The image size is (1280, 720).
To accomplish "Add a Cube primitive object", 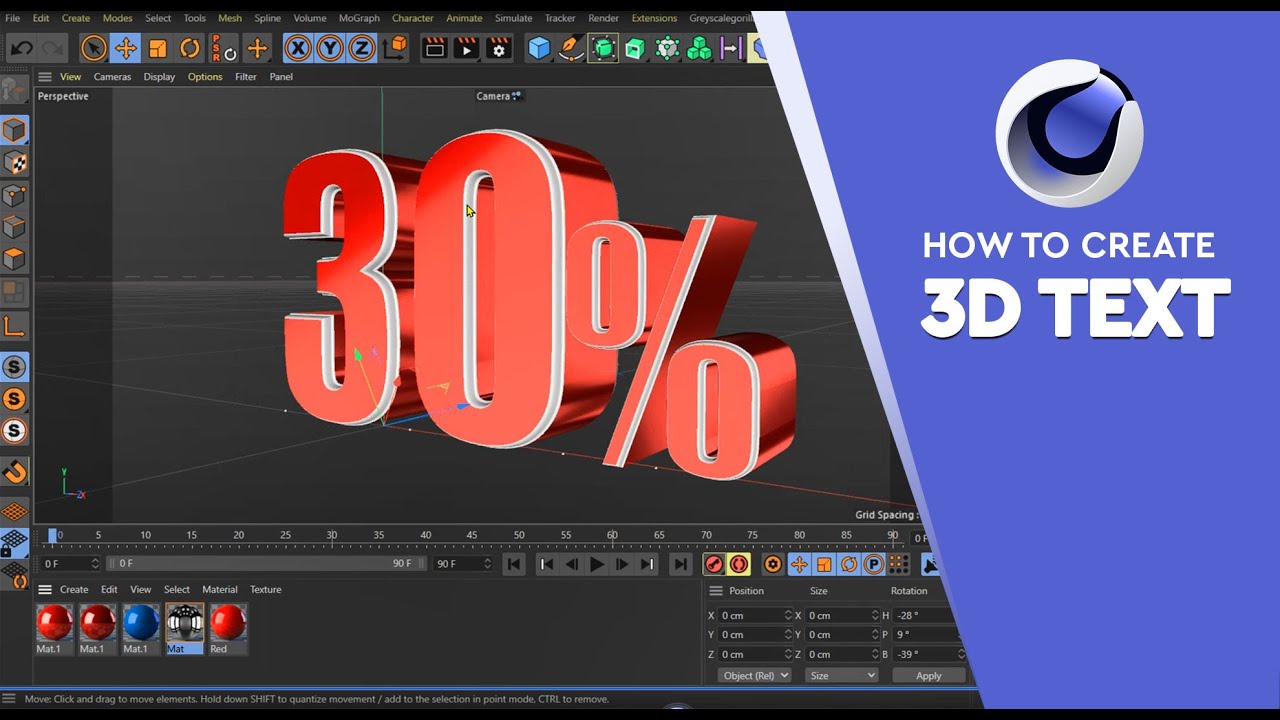I will click(x=539, y=48).
